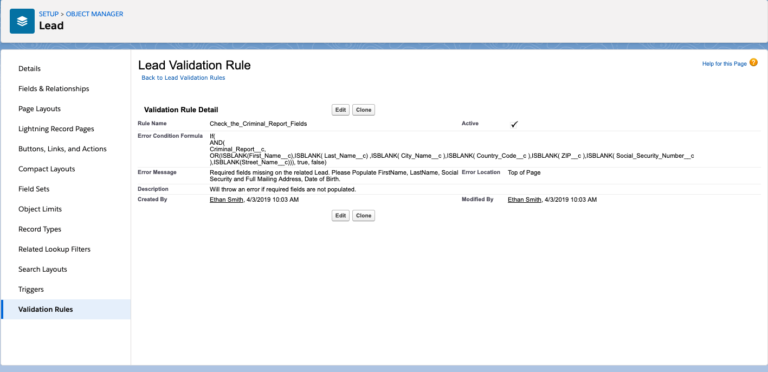Open Ethan Smith link under Created By
768x372 pixels.
[x=226, y=200]
